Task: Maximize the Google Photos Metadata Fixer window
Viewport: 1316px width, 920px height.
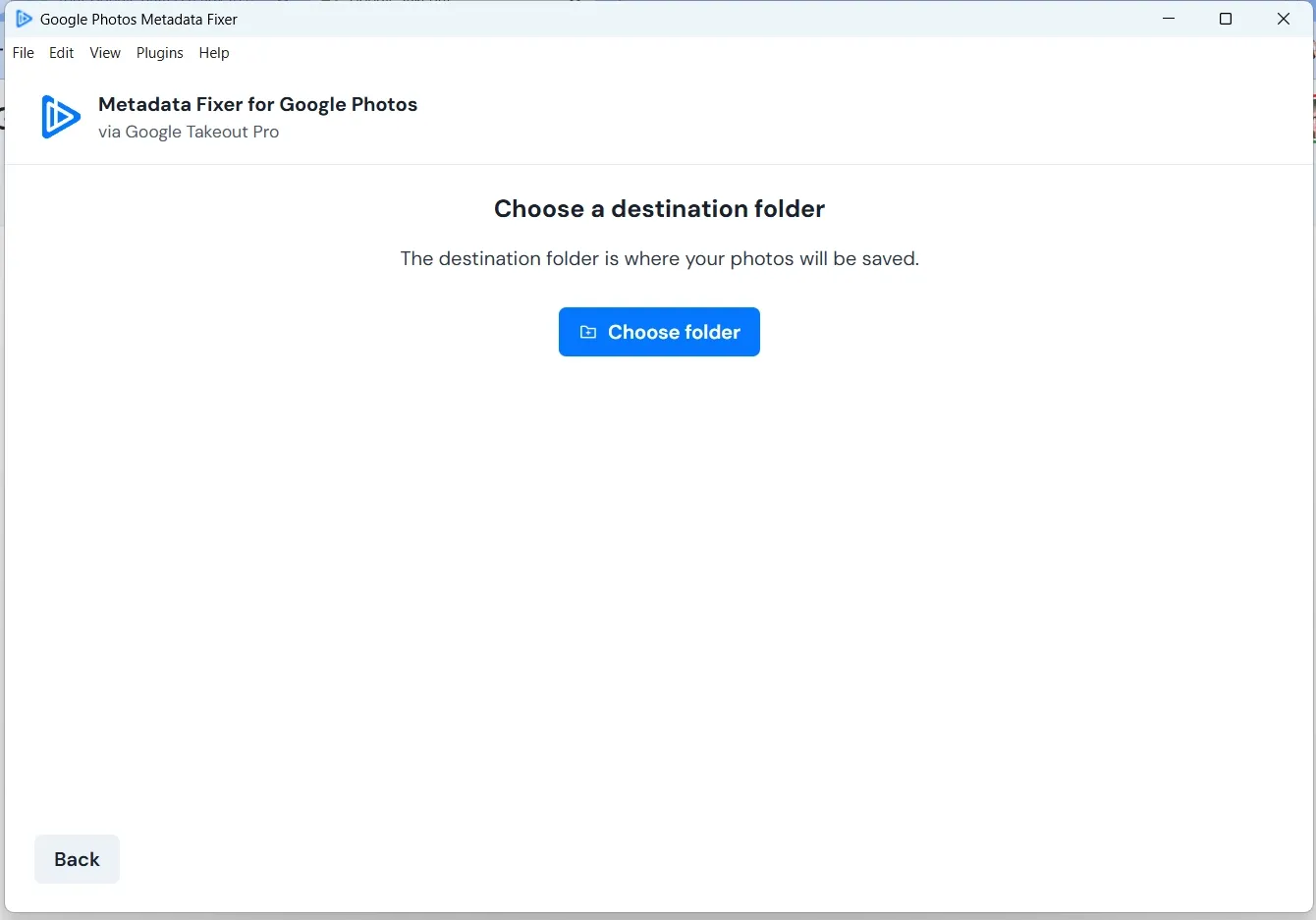Action: coord(1226,19)
